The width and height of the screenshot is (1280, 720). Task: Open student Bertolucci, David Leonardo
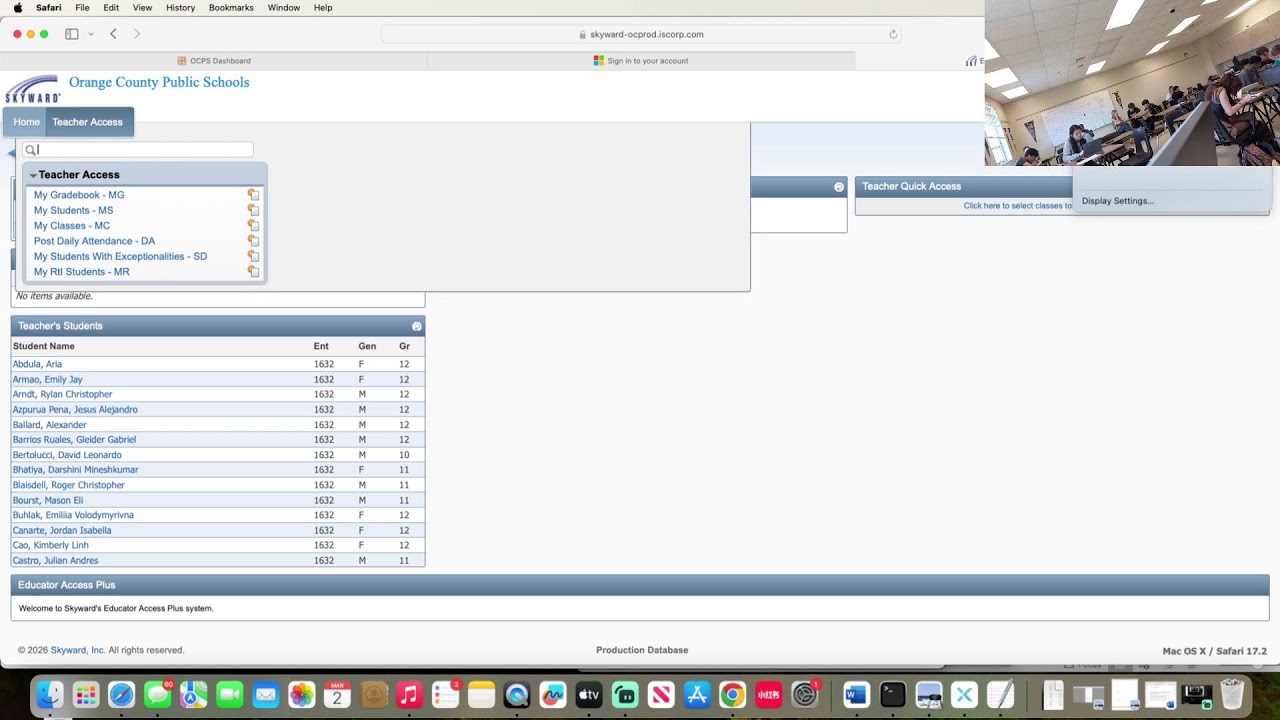[x=67, y=455]
